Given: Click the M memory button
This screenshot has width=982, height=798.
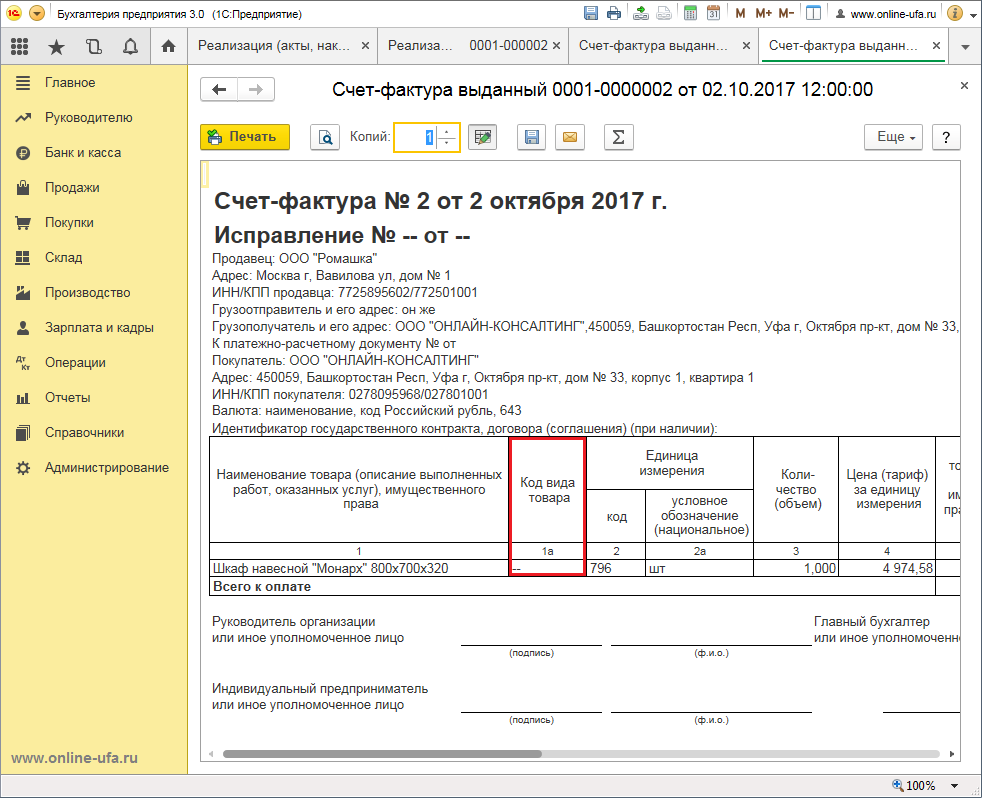Looking at the screenshot, I should coord(740,13).
